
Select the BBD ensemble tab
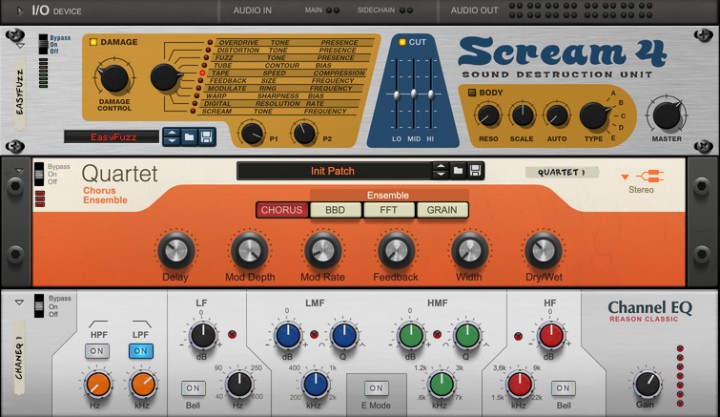click(x=335, y=210)
